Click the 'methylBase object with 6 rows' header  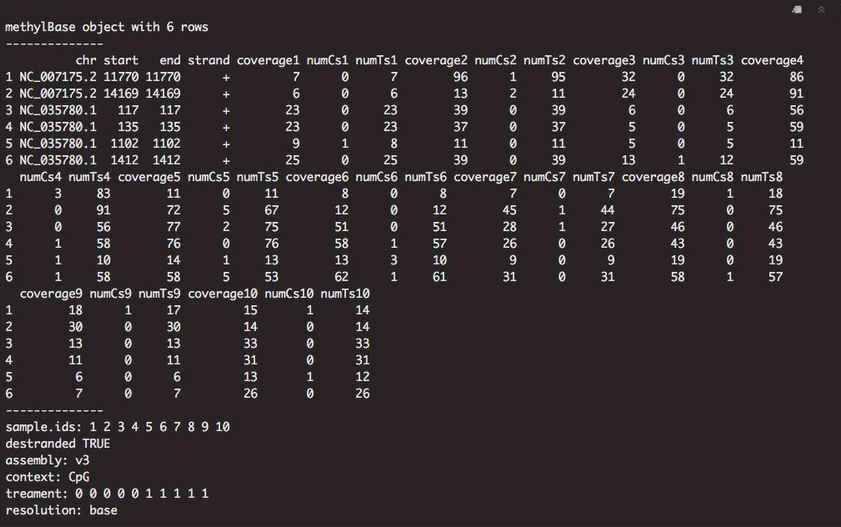[x=107, y=27]
